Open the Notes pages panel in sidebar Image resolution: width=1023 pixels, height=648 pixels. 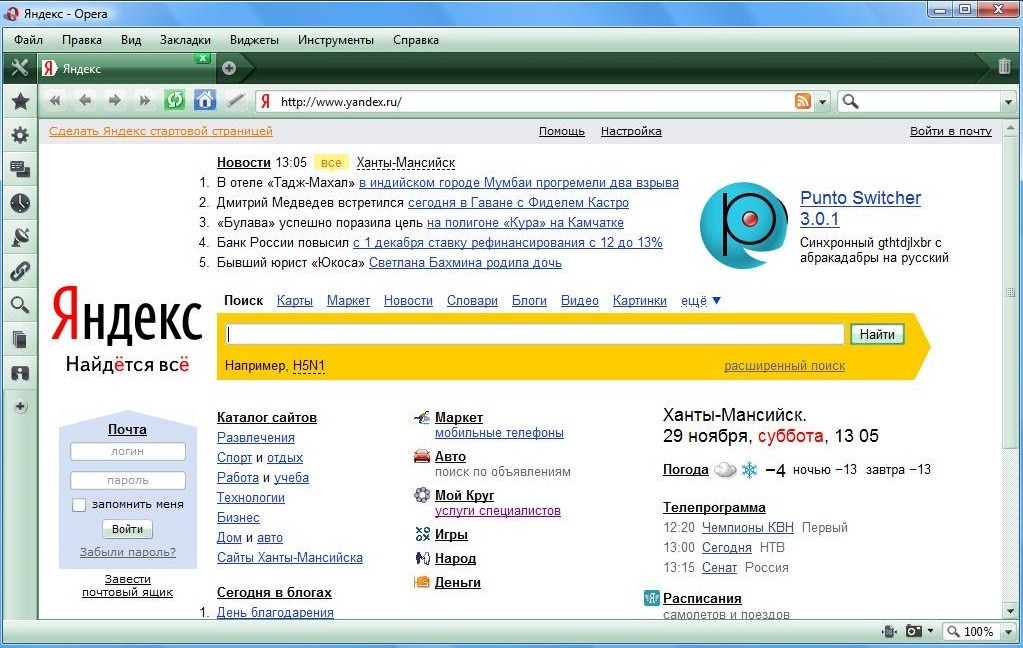(x=20, y=339)
